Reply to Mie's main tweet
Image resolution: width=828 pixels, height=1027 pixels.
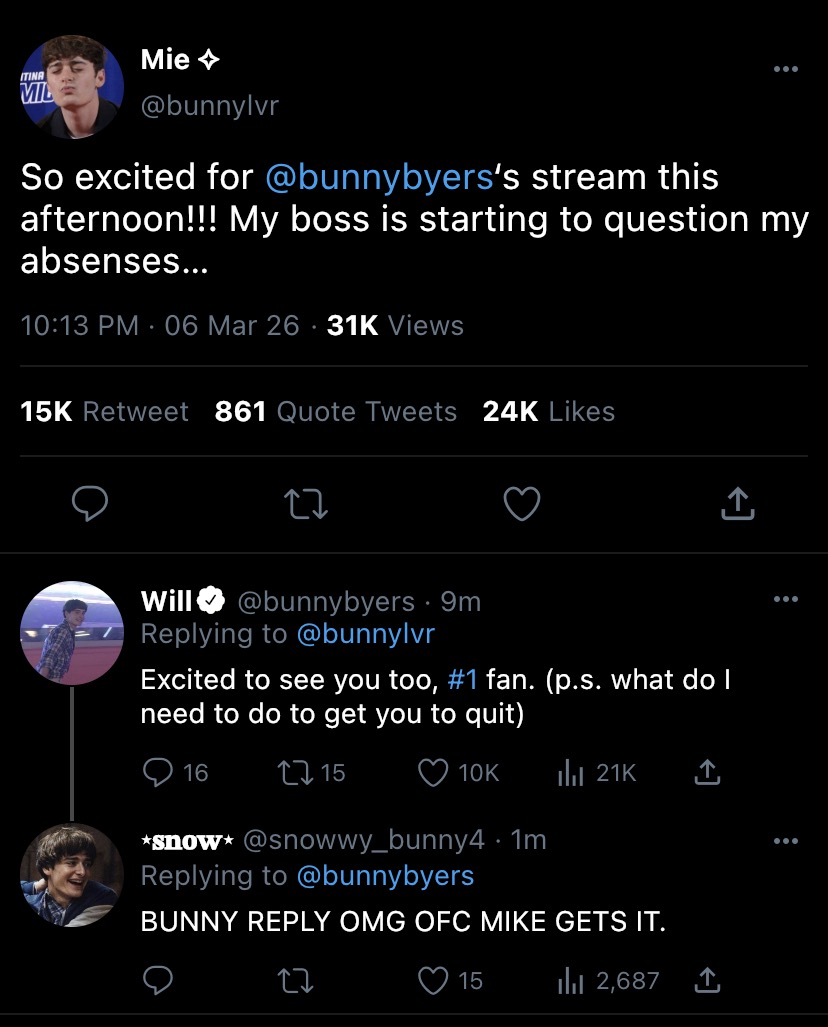coord(91,505)
